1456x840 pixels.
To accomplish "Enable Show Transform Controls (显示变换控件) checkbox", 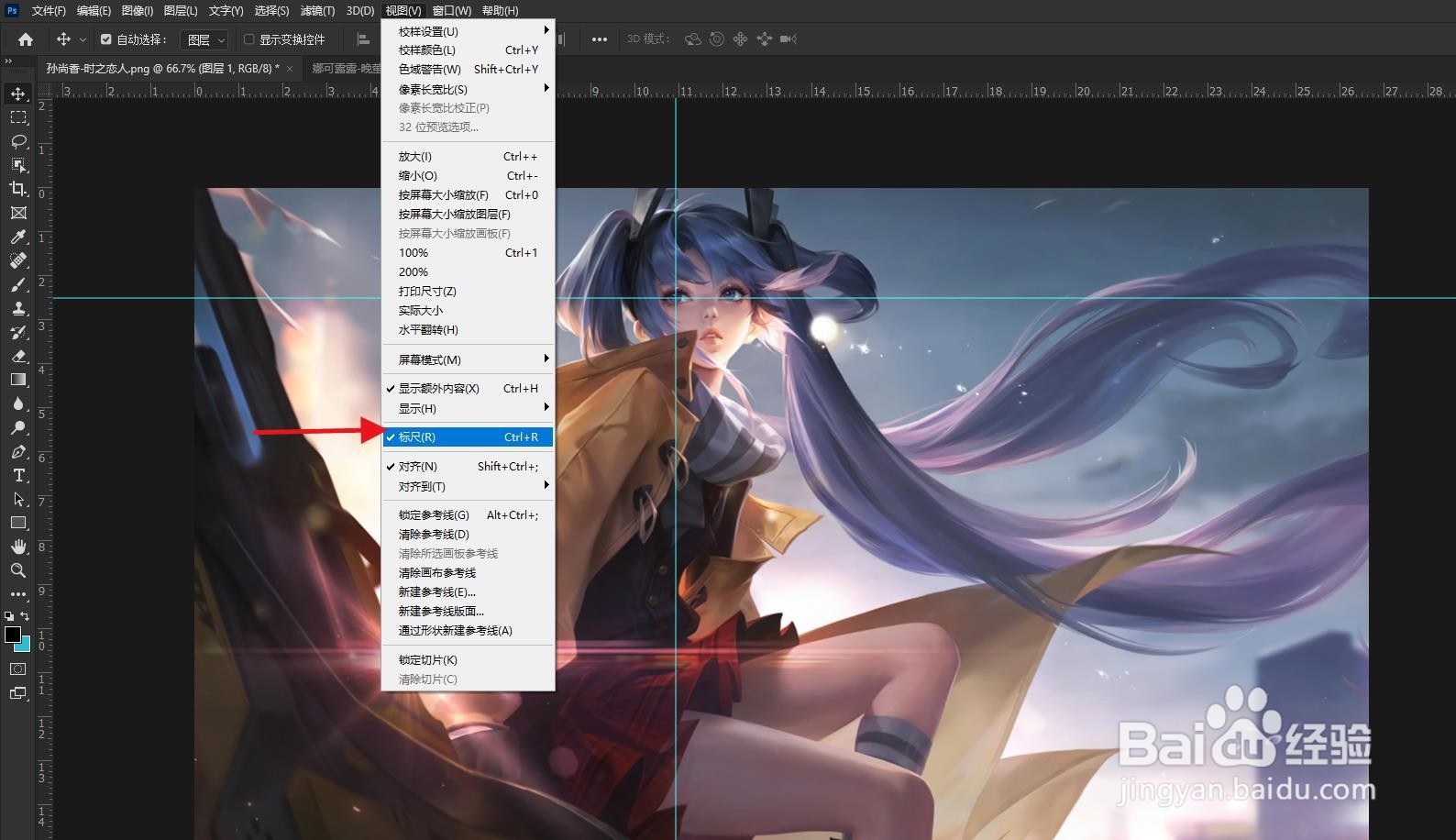I will tap(248, 39).
